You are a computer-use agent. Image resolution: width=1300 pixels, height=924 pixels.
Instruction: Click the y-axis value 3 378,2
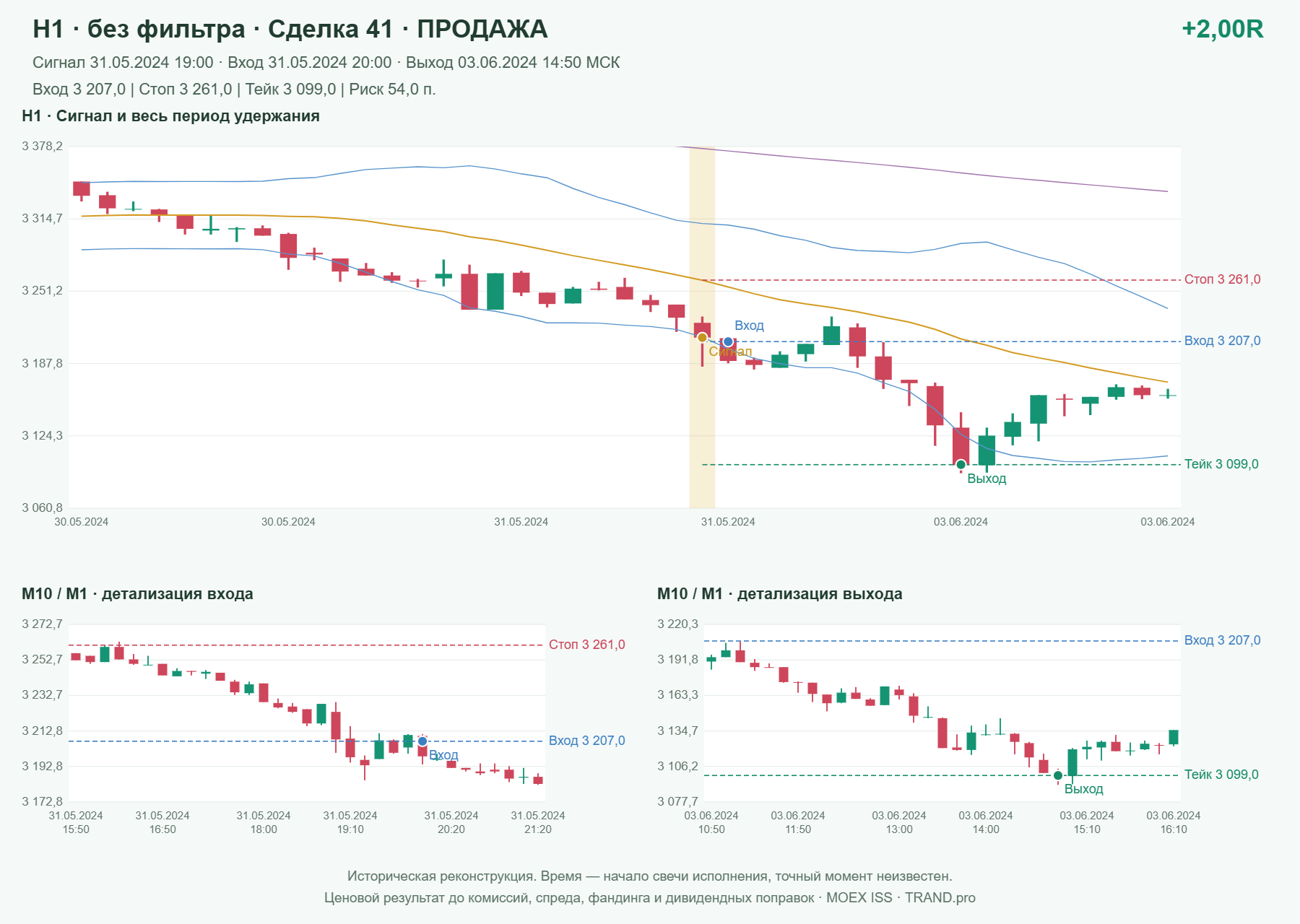click(42, 146)
